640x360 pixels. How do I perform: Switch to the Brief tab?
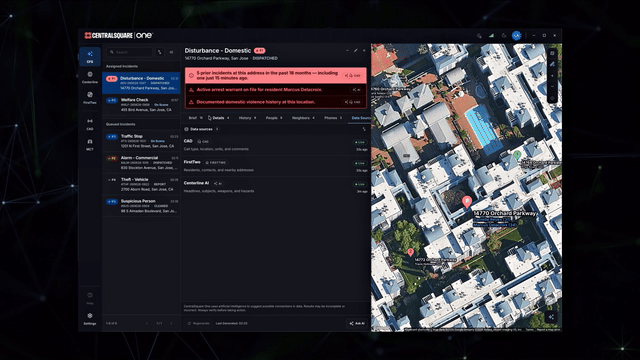click(x=195, y=118)
